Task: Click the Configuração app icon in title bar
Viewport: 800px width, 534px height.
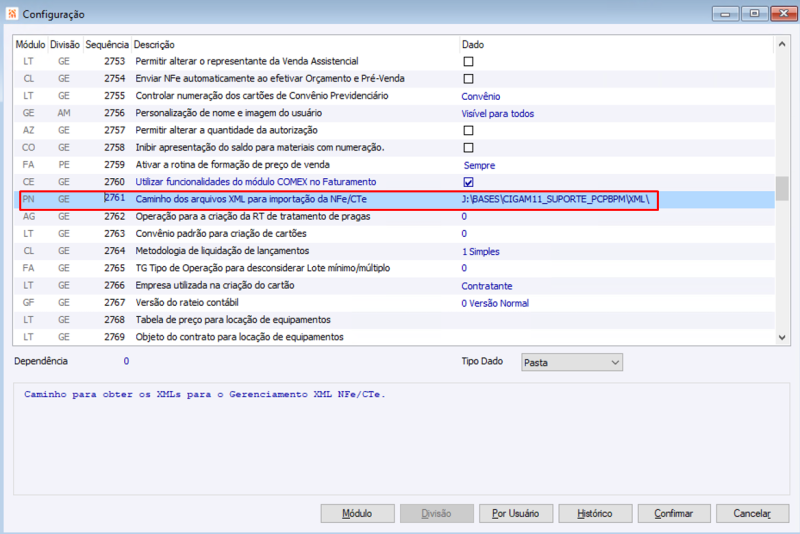Action: (x=12, y=14)
